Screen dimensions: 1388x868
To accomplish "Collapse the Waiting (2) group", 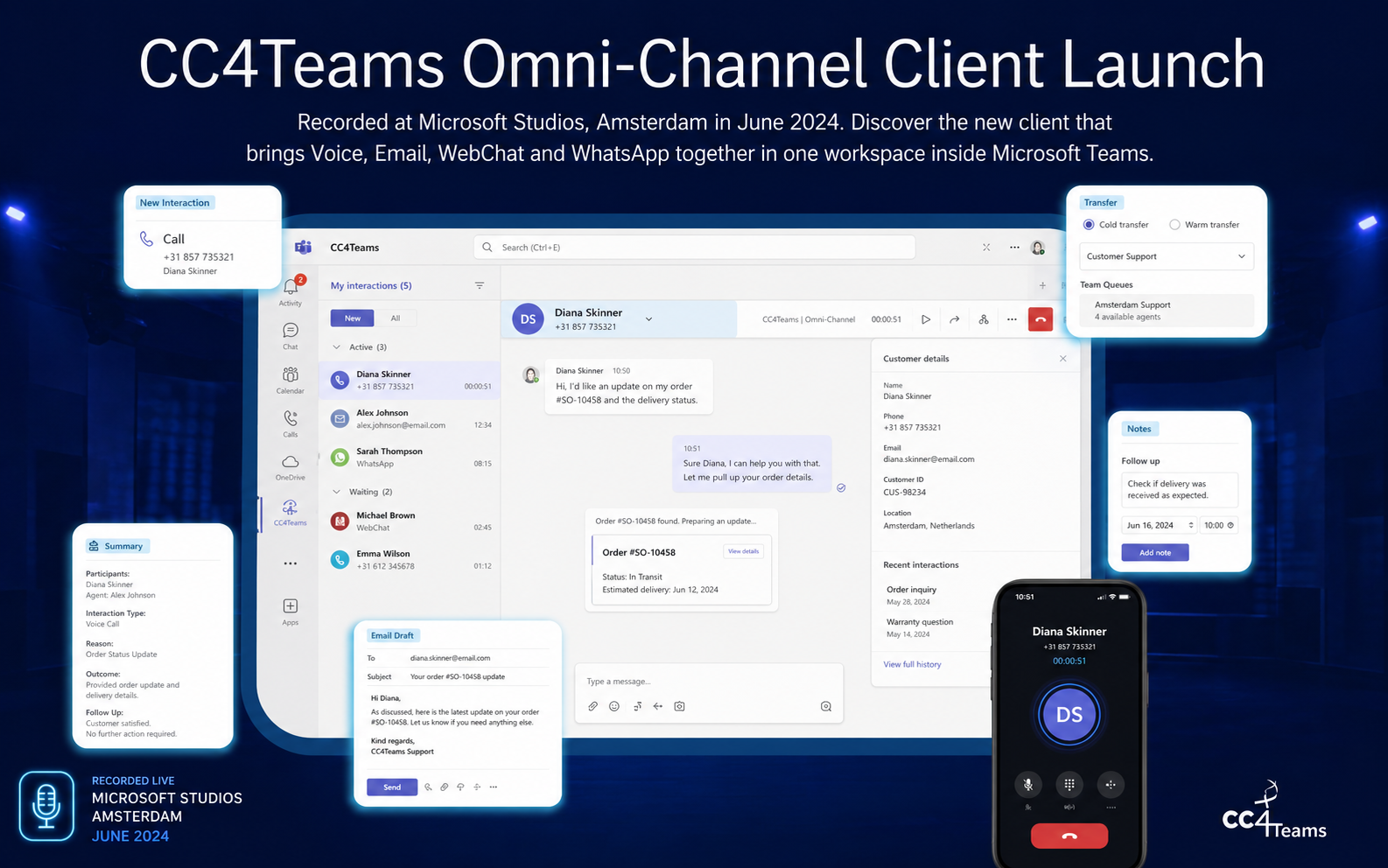I will (337, 492).
